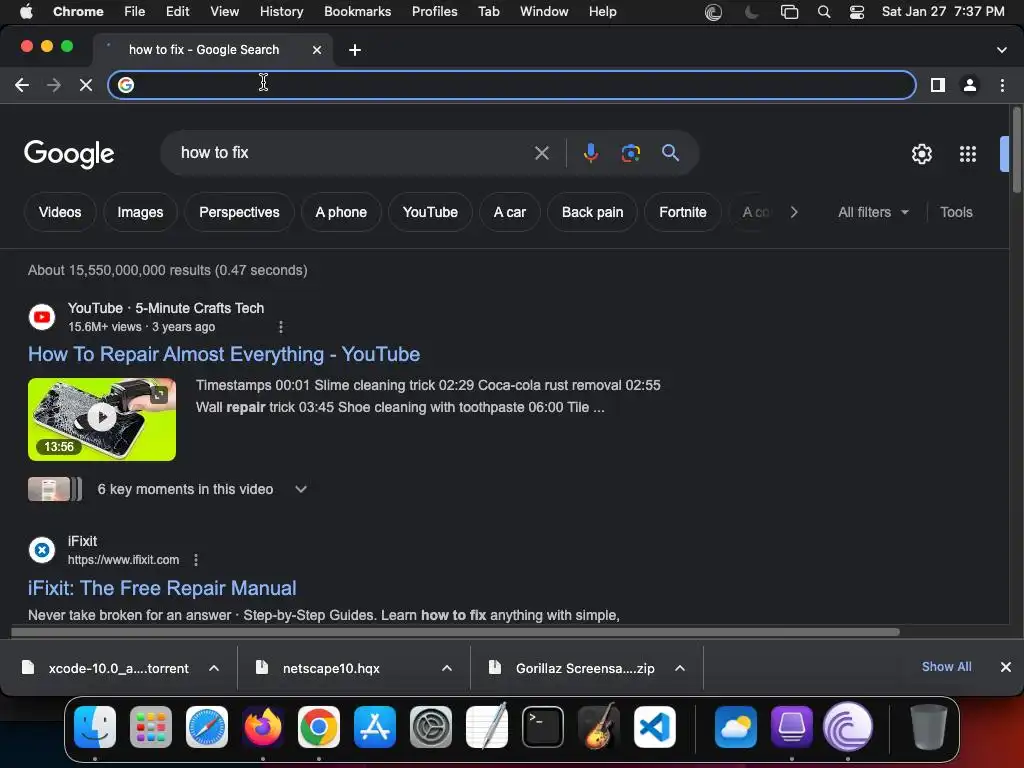Submit search with magnifier icon

pos(670,153)
